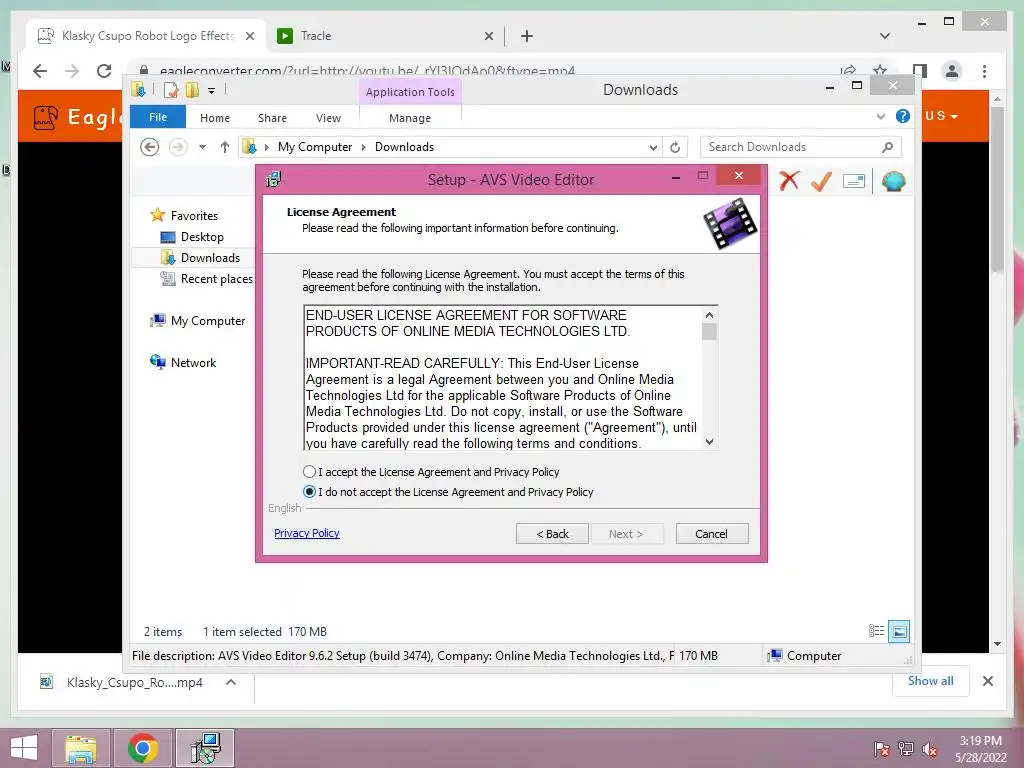This screenshot has width=1024, height=768.
Task: Open File Explorer from the taskbar
Action: pos(81,748)
